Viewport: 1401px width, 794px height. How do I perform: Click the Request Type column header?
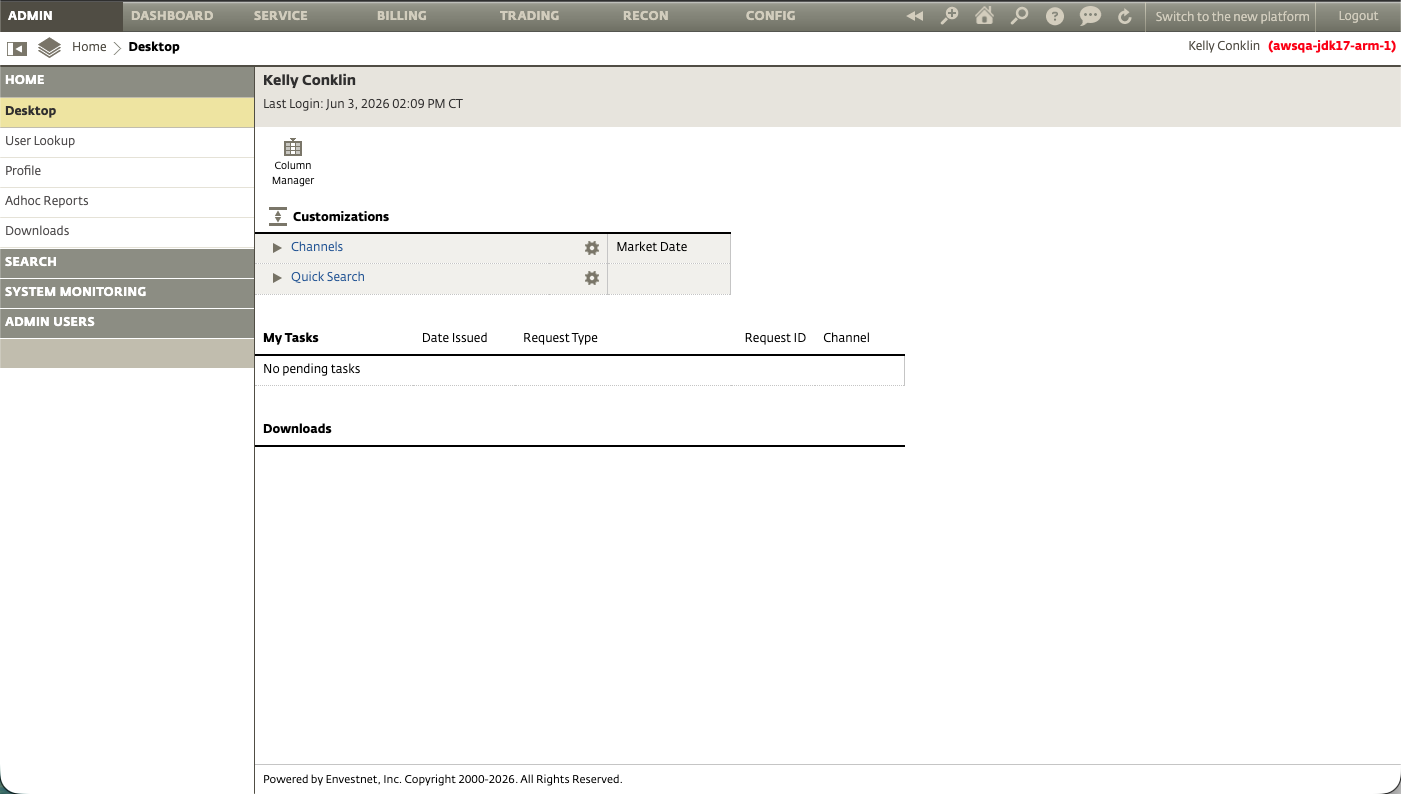point(560,338)
